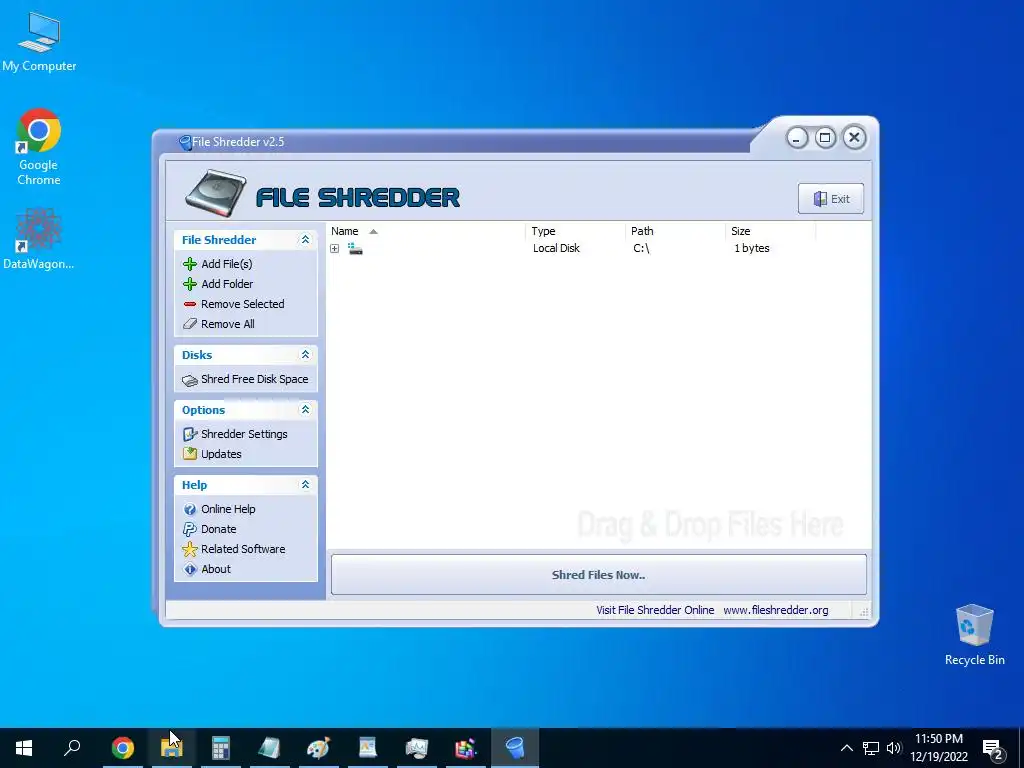Click the window resize grip in status bar

click(x=863, y=612)
